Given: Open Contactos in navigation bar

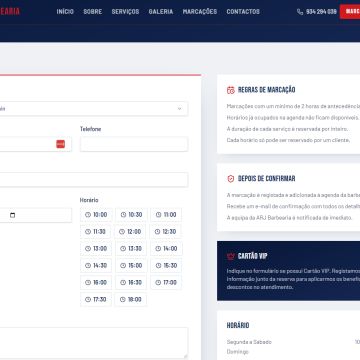Looking at the screenshot, I should 243,12.
